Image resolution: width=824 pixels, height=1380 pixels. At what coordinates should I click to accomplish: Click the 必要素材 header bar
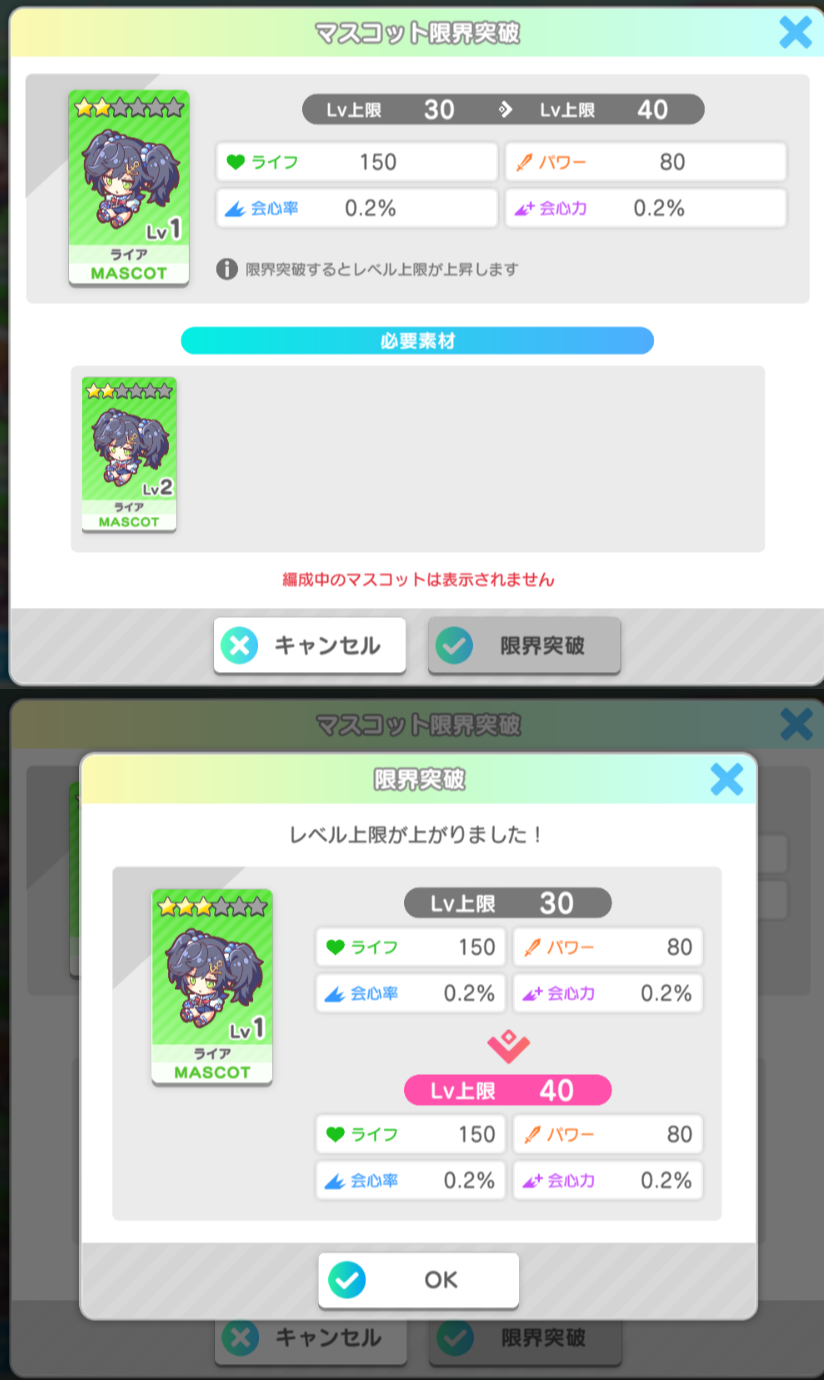[417, 340]
